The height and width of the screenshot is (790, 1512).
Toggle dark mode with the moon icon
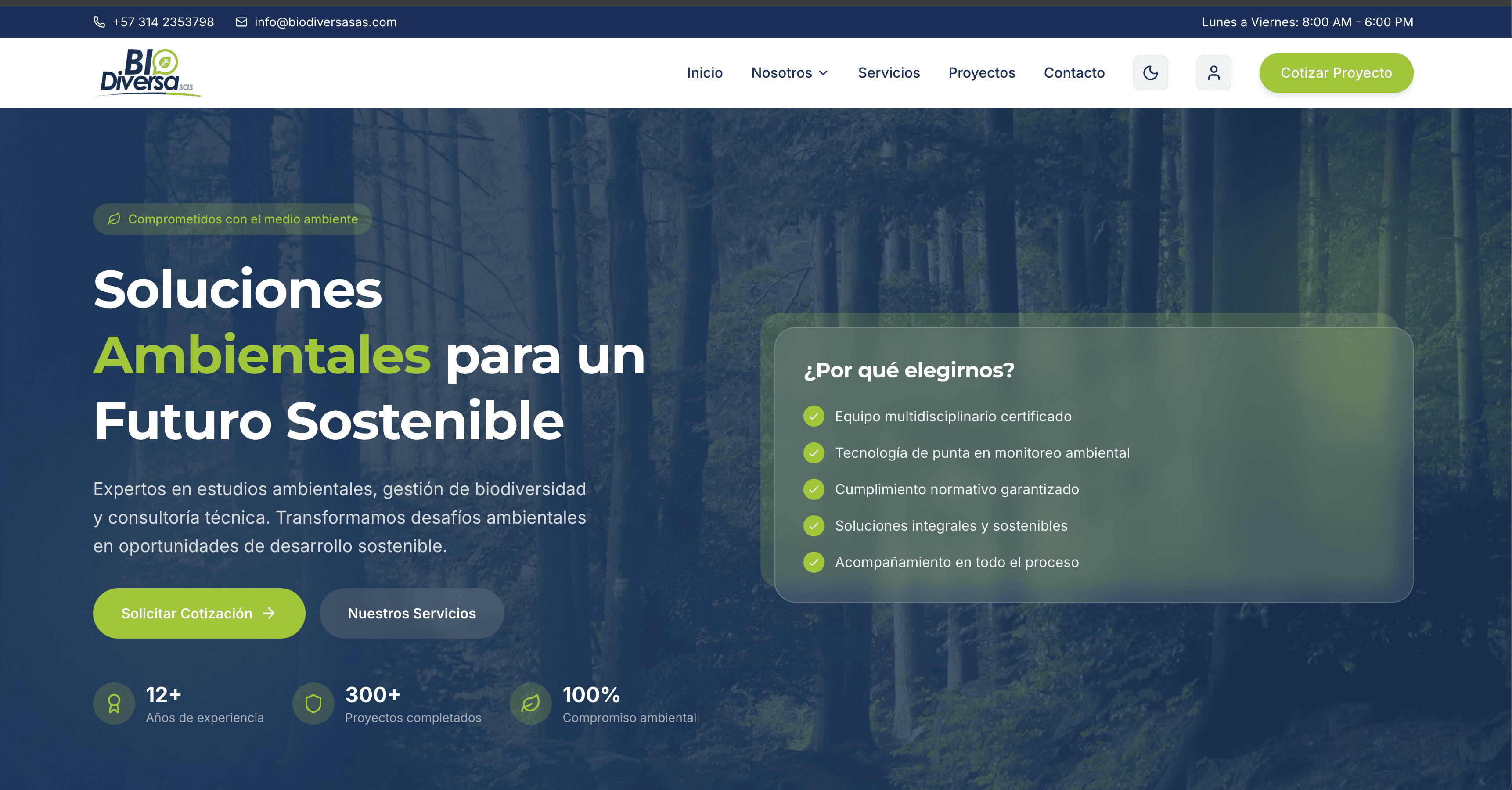coord(1150,72)
